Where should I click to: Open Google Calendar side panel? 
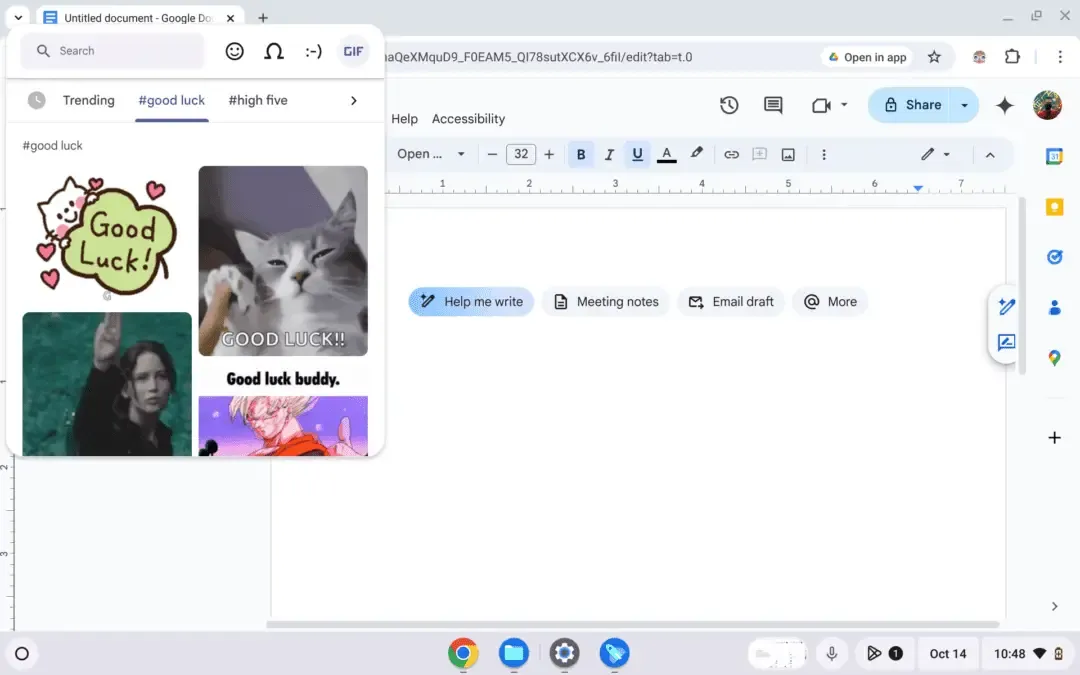pyautogui.click(x=1054, y=156)
